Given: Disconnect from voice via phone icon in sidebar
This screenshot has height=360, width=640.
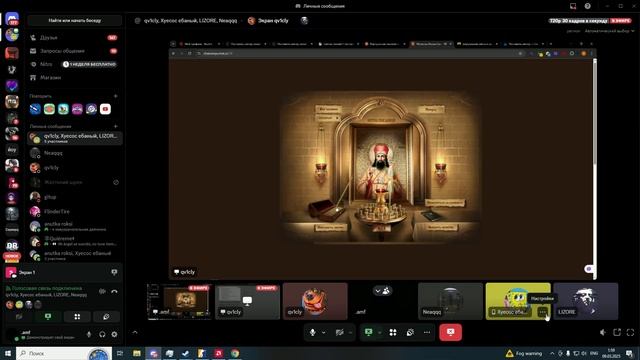Looking at the screenshot, I should 114,291.
